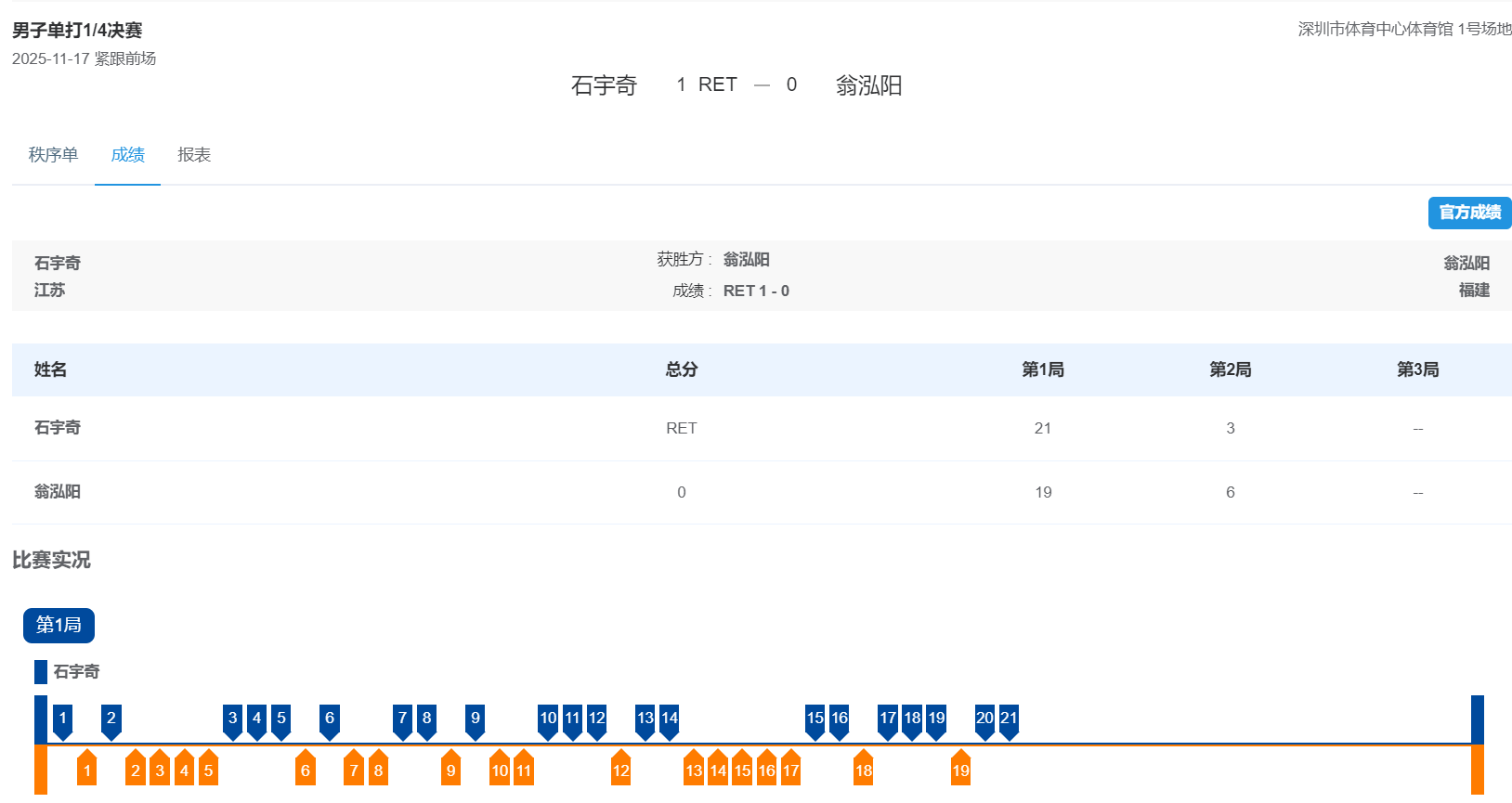Click the 第1局 column header in the score table
This screenshot has height=803, width=1512.
pyautogui.click(x=1043, y=369)
